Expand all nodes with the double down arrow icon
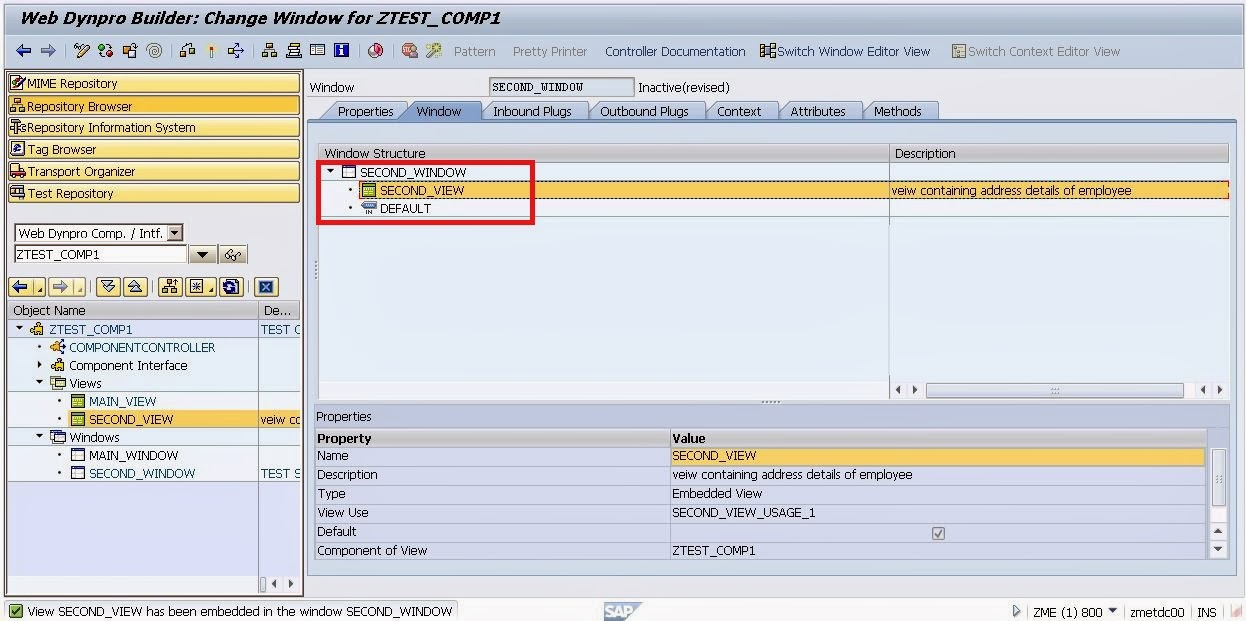 108,287
